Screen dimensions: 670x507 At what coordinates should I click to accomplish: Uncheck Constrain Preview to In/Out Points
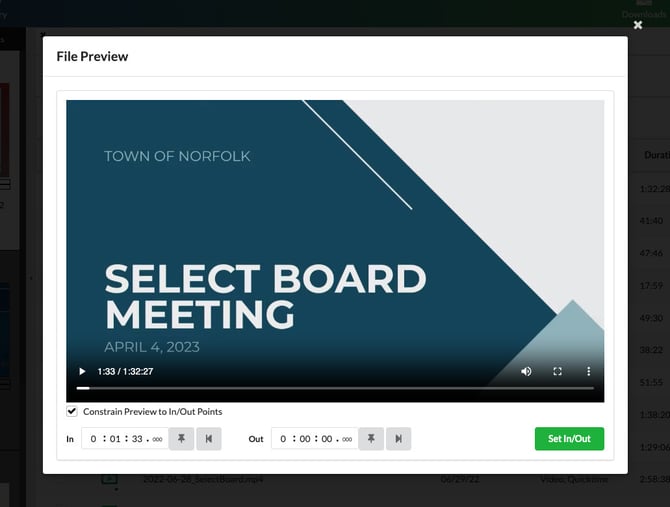coord(72,411)
